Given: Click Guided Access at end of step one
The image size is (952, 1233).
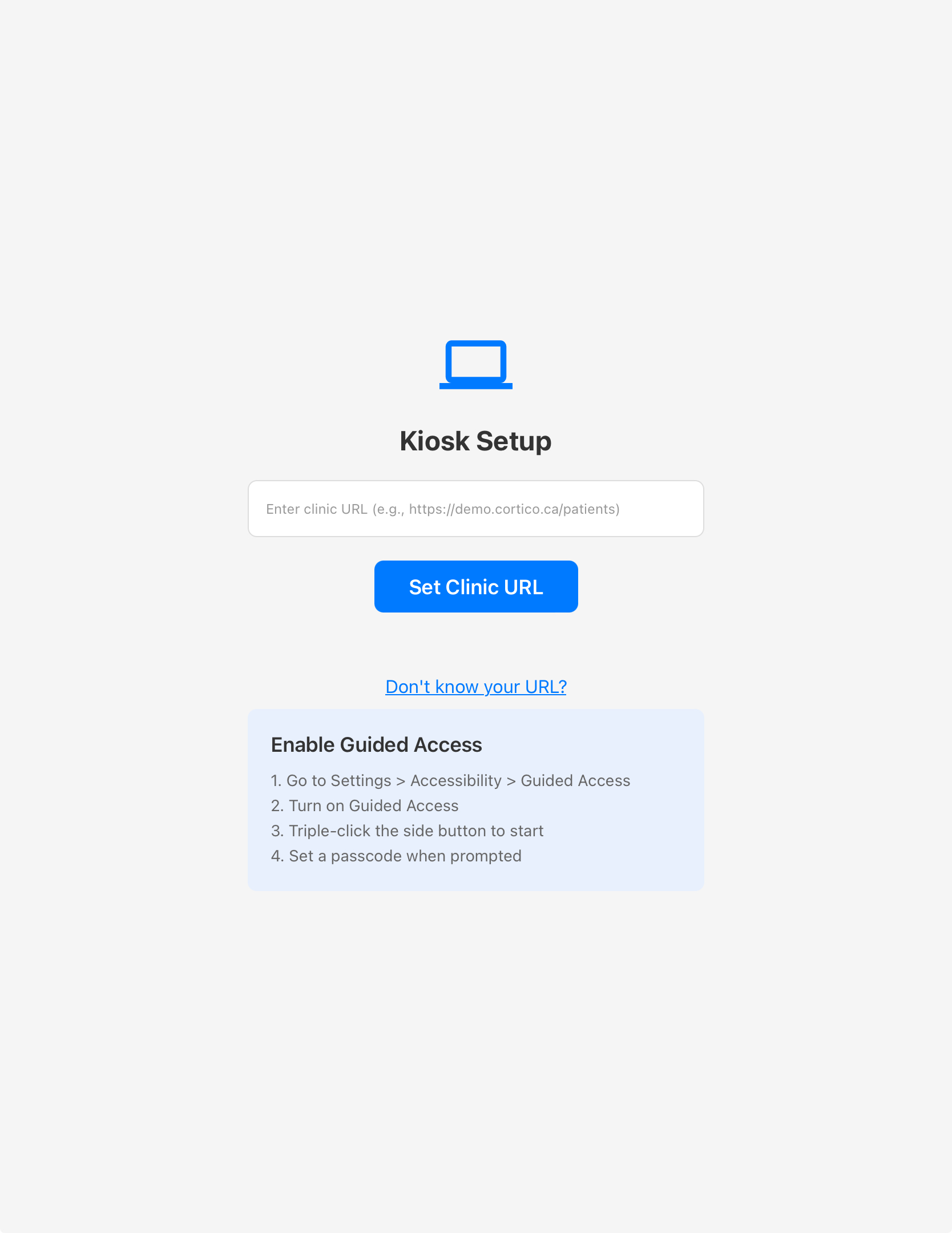Looking at the screenshot, I should (575, 780).
